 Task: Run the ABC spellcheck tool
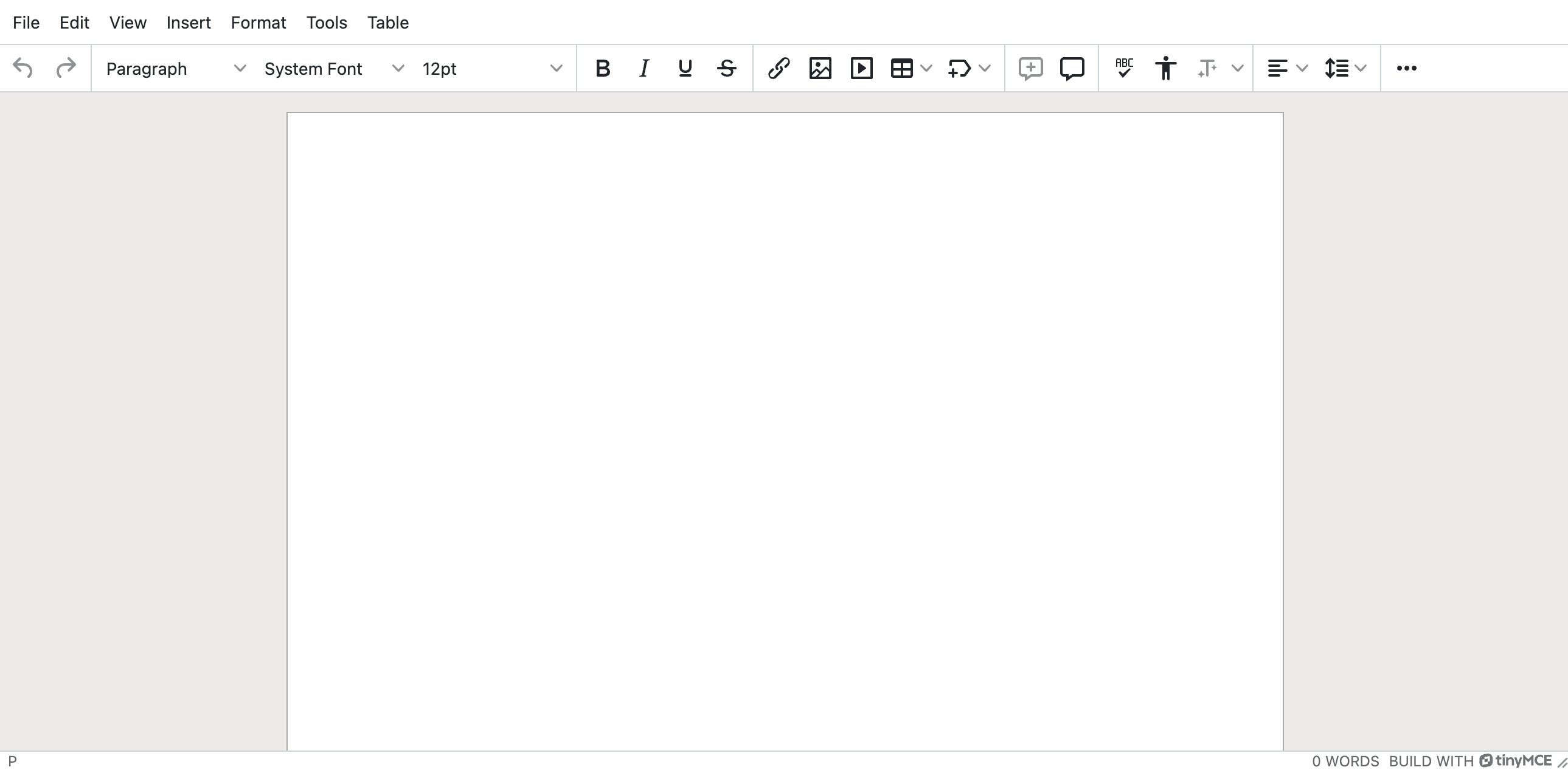click(x=1124, y=68)
